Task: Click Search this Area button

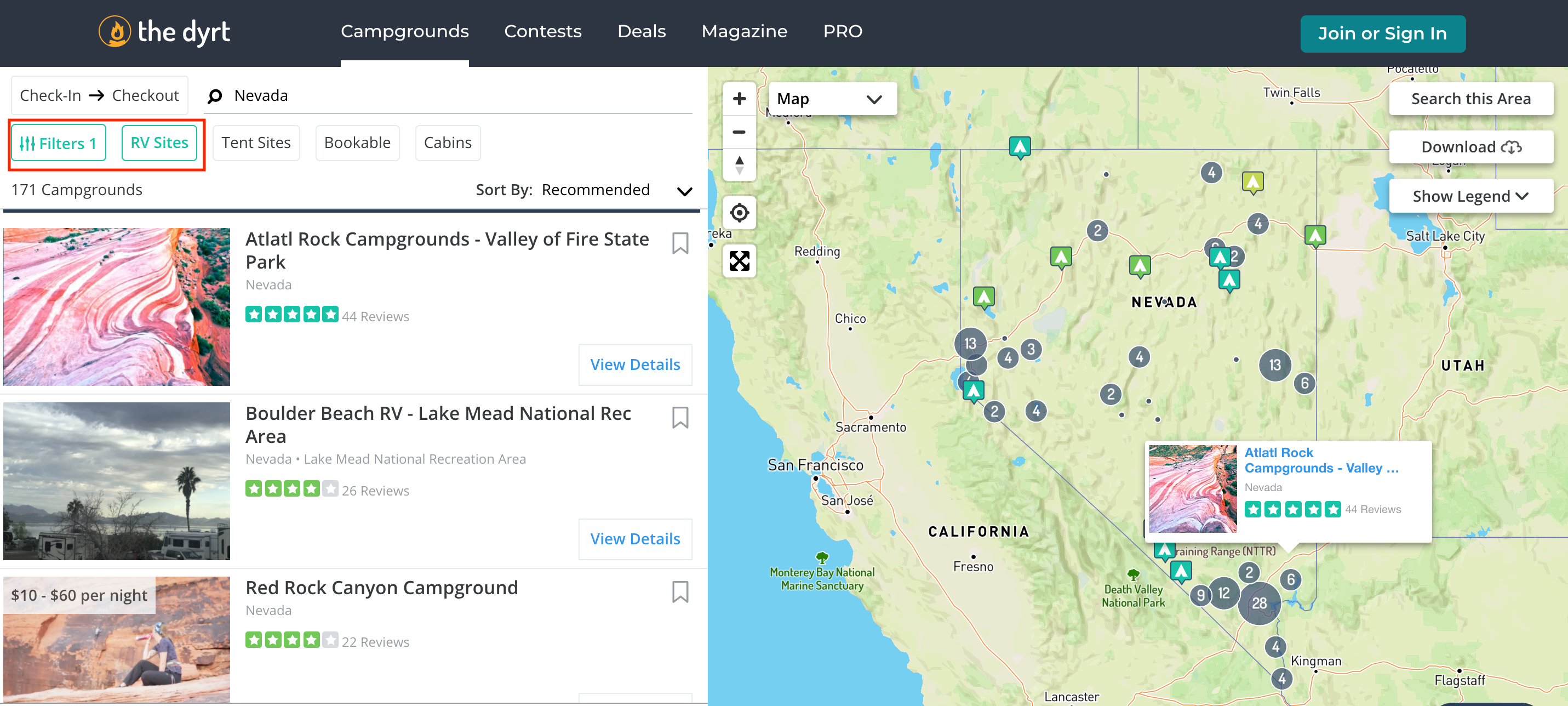Action: [1470, 99]
